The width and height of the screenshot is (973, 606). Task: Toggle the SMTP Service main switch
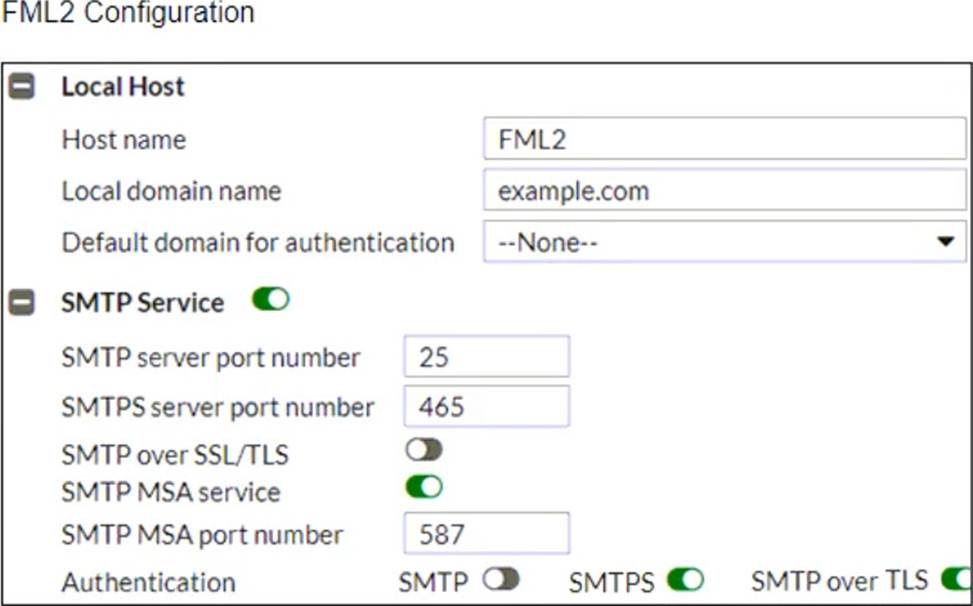click(x=271, y=300)
